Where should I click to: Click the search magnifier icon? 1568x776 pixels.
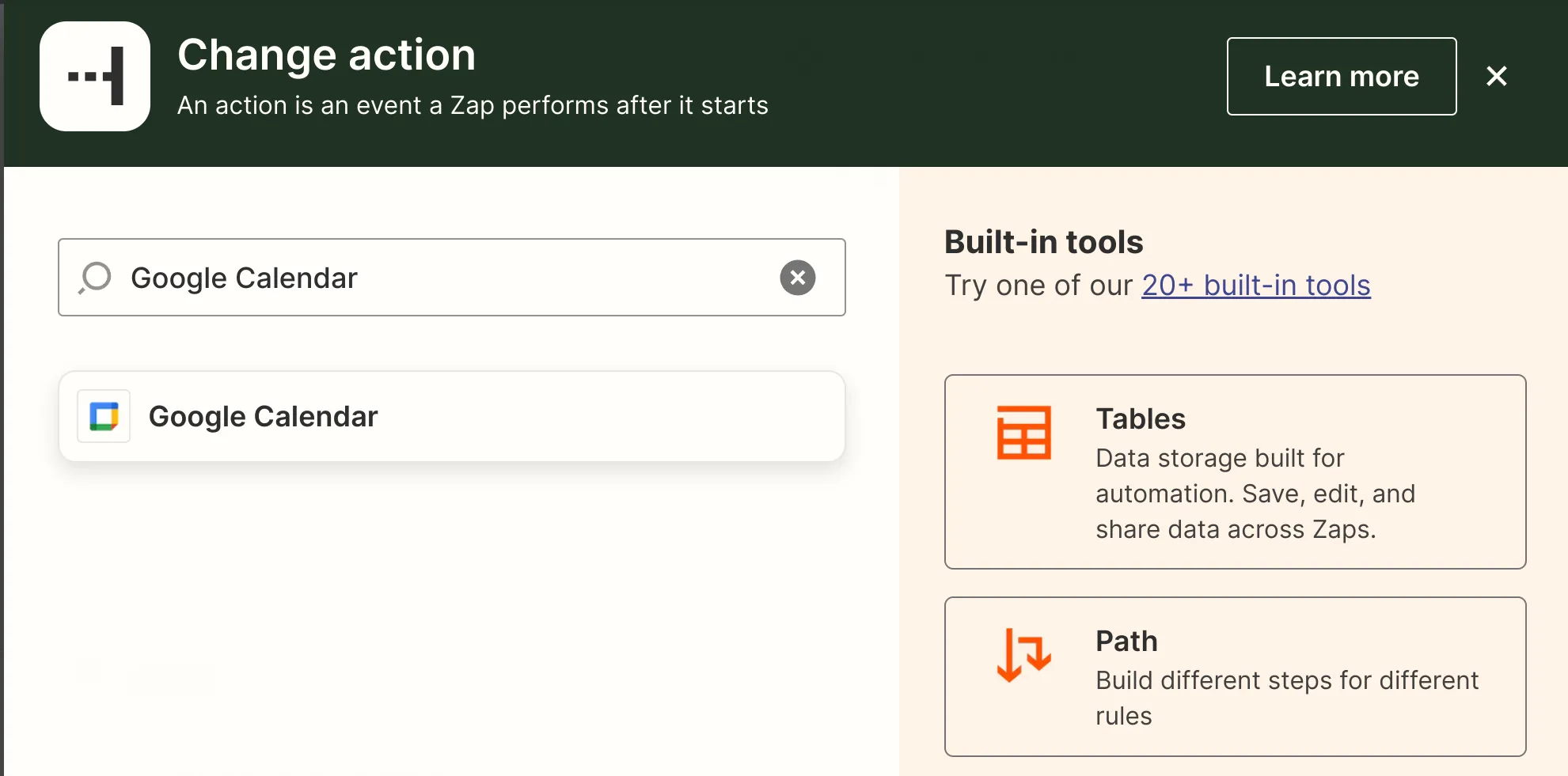point(96,278)
